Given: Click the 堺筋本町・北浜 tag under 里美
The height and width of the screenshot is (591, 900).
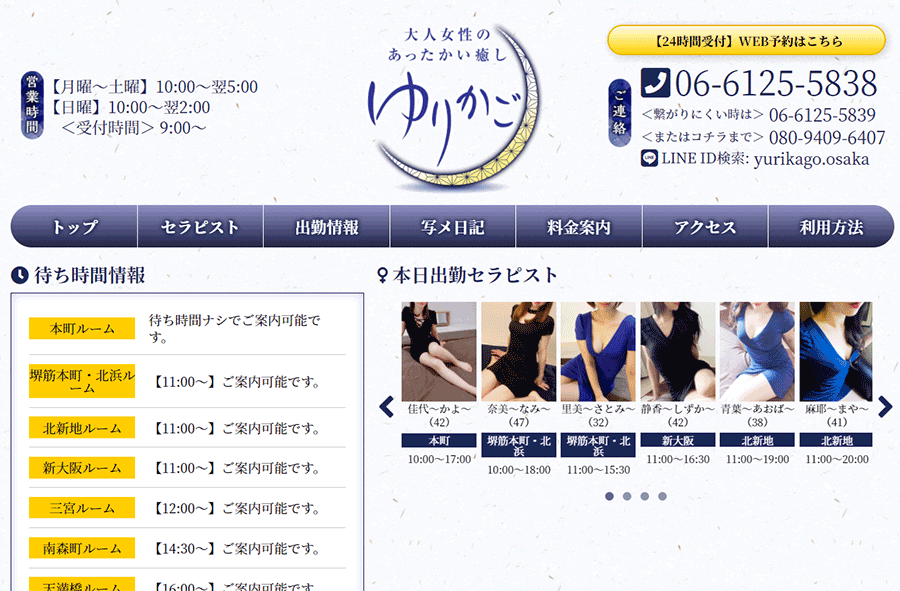Looking at the screenshot, I should 598,446.
